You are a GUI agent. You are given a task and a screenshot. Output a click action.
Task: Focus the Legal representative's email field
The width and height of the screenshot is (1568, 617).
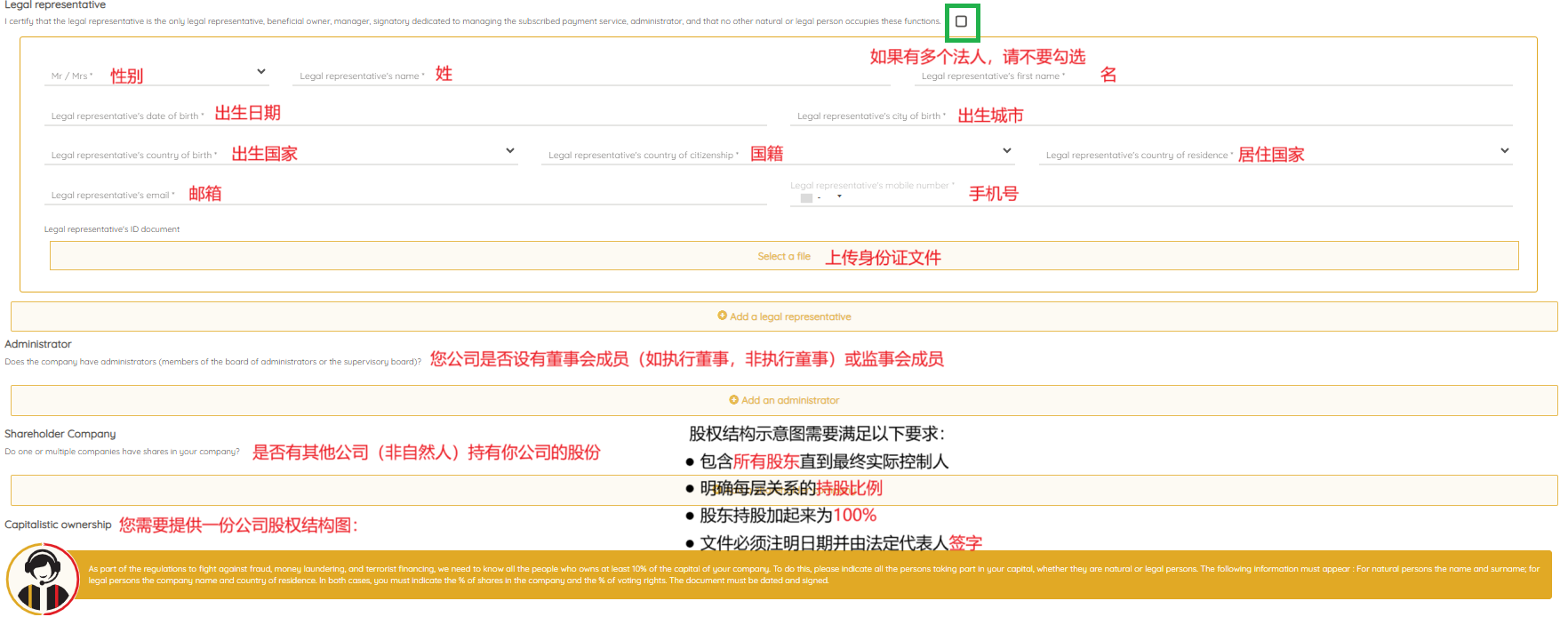(x=489, y=195)
